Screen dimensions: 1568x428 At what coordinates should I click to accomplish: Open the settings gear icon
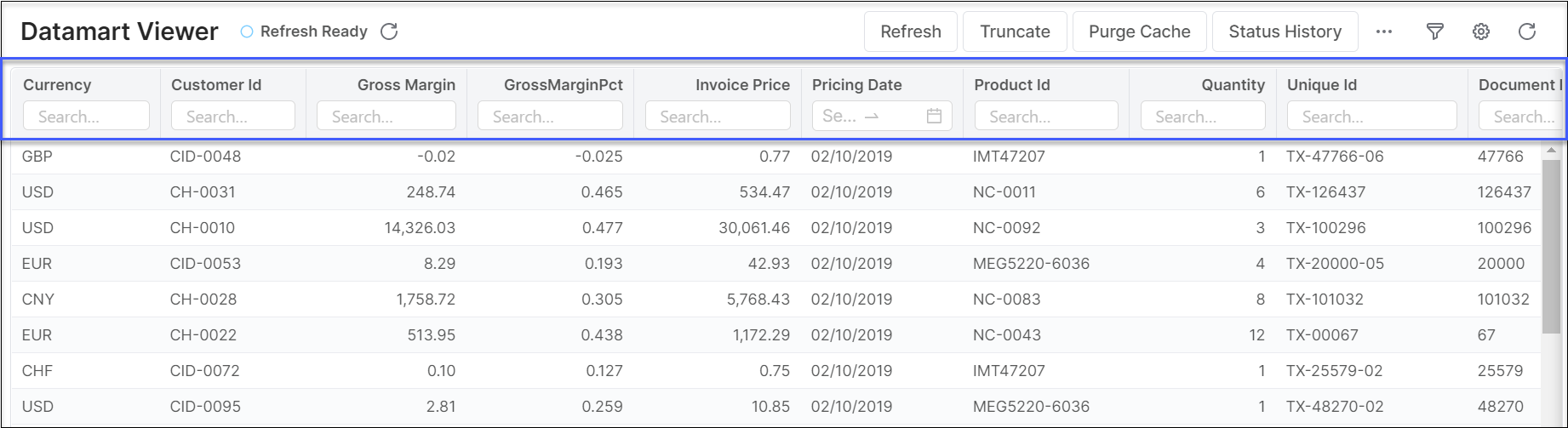(1481, 31)
